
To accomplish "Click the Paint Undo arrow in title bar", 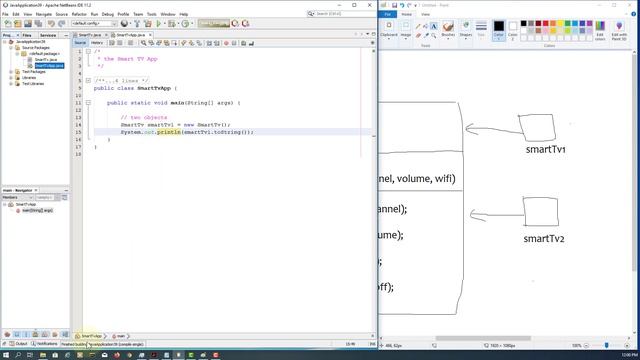I will (402, 5).
